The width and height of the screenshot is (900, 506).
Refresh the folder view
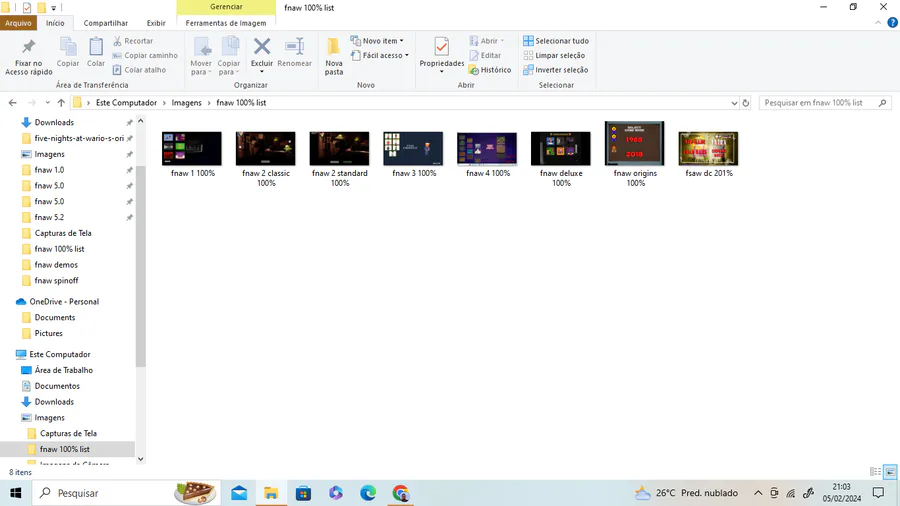point(746,103)
